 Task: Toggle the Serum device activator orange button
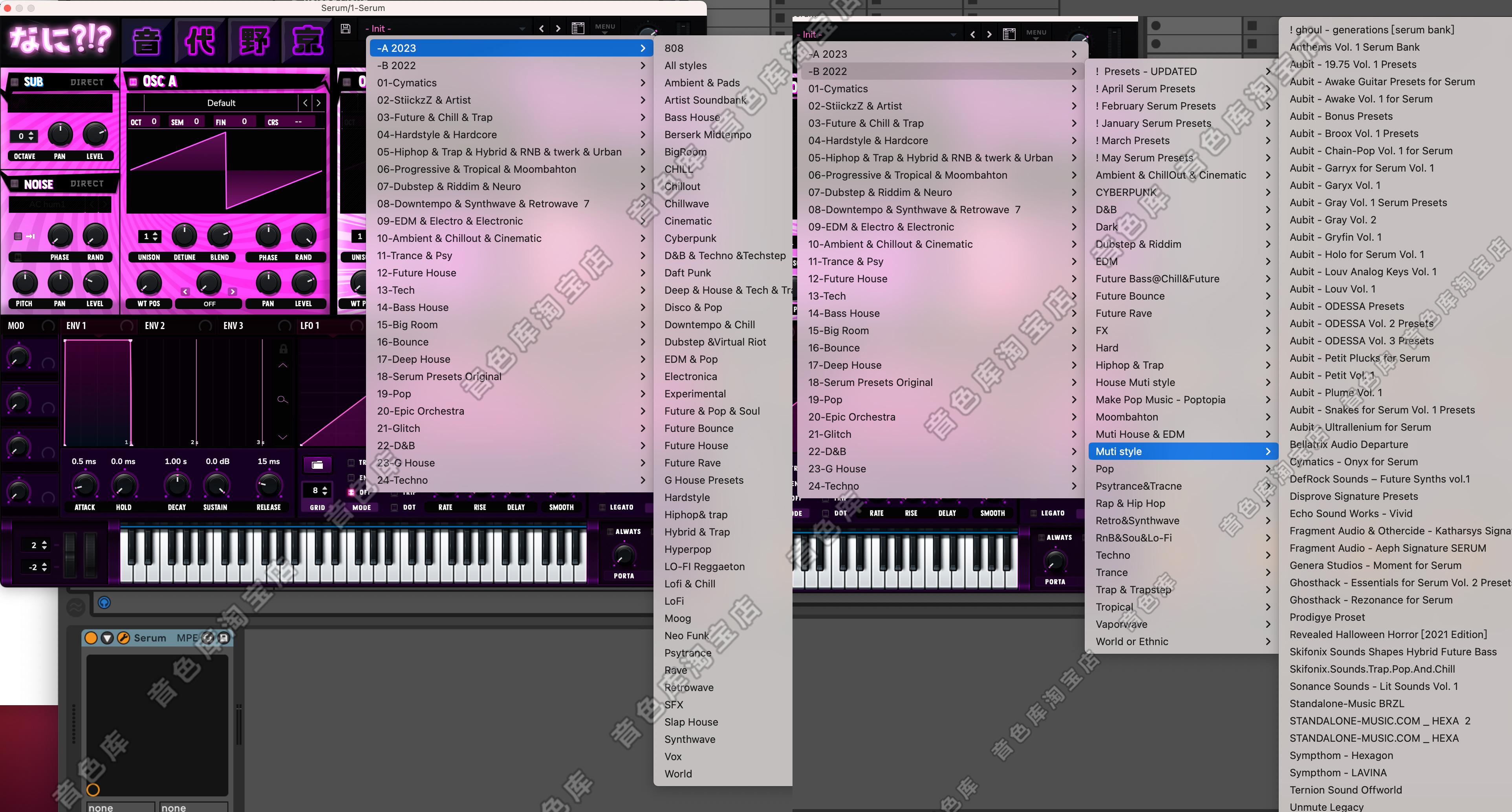(91, 638)
